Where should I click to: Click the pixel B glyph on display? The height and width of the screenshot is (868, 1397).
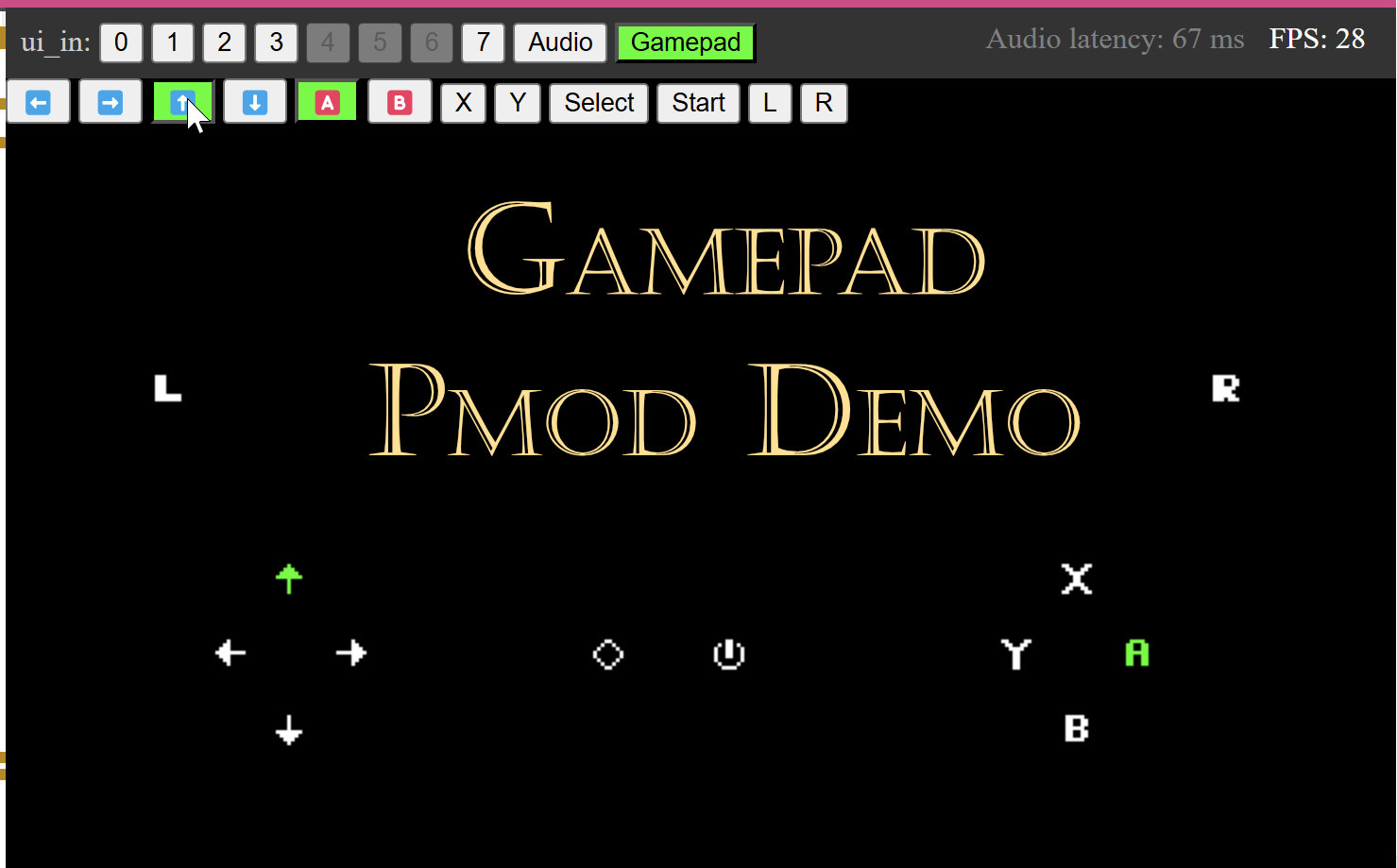pyautogui.click(x=1077, y=728)
